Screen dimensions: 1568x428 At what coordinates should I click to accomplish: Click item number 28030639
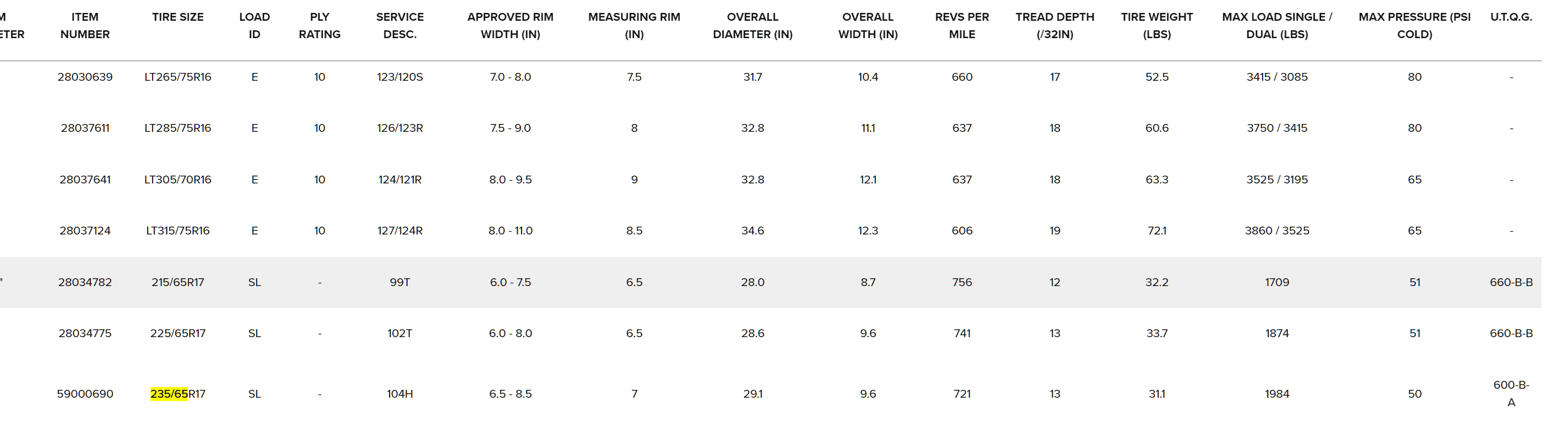point(85,77)
